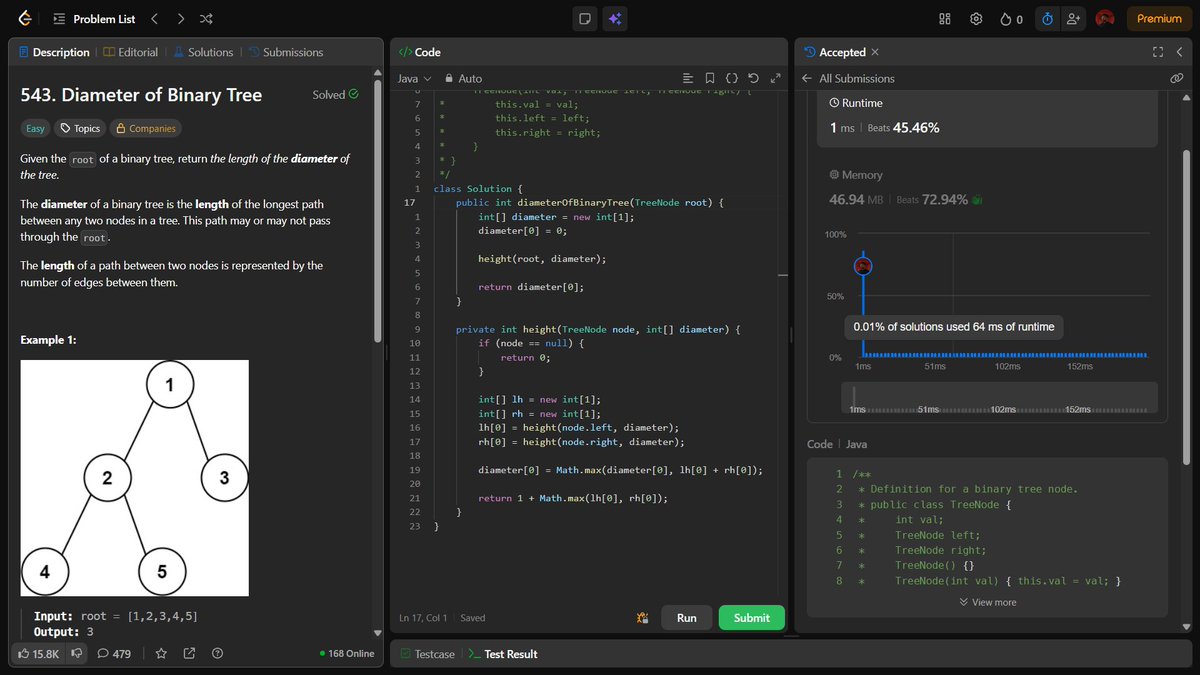
Task: Open the notes sticky icon
Action: click(585, 18)
